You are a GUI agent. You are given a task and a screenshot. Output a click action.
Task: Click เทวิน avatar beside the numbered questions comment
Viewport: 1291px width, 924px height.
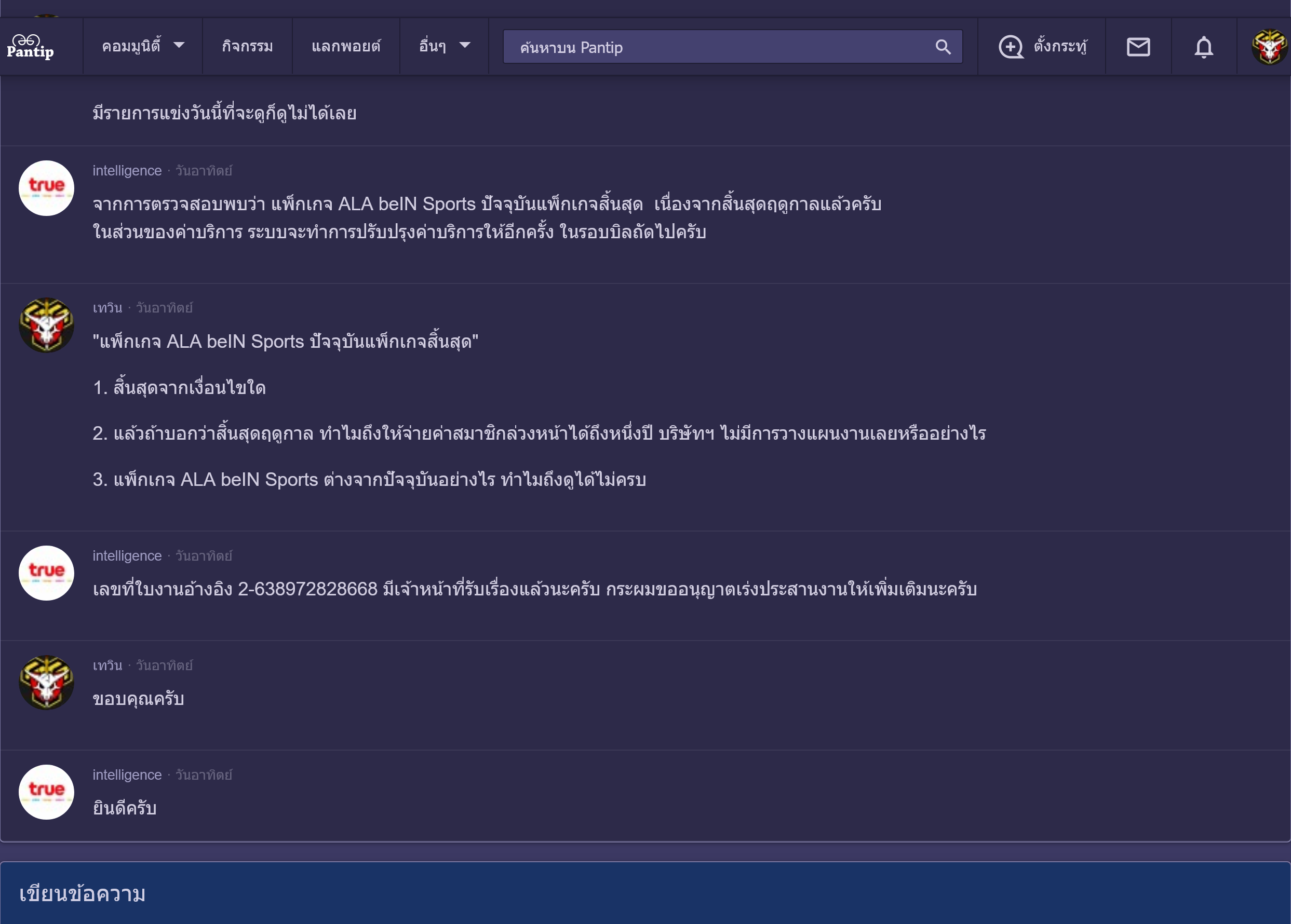pyautogui.click(x=47, y=325)
